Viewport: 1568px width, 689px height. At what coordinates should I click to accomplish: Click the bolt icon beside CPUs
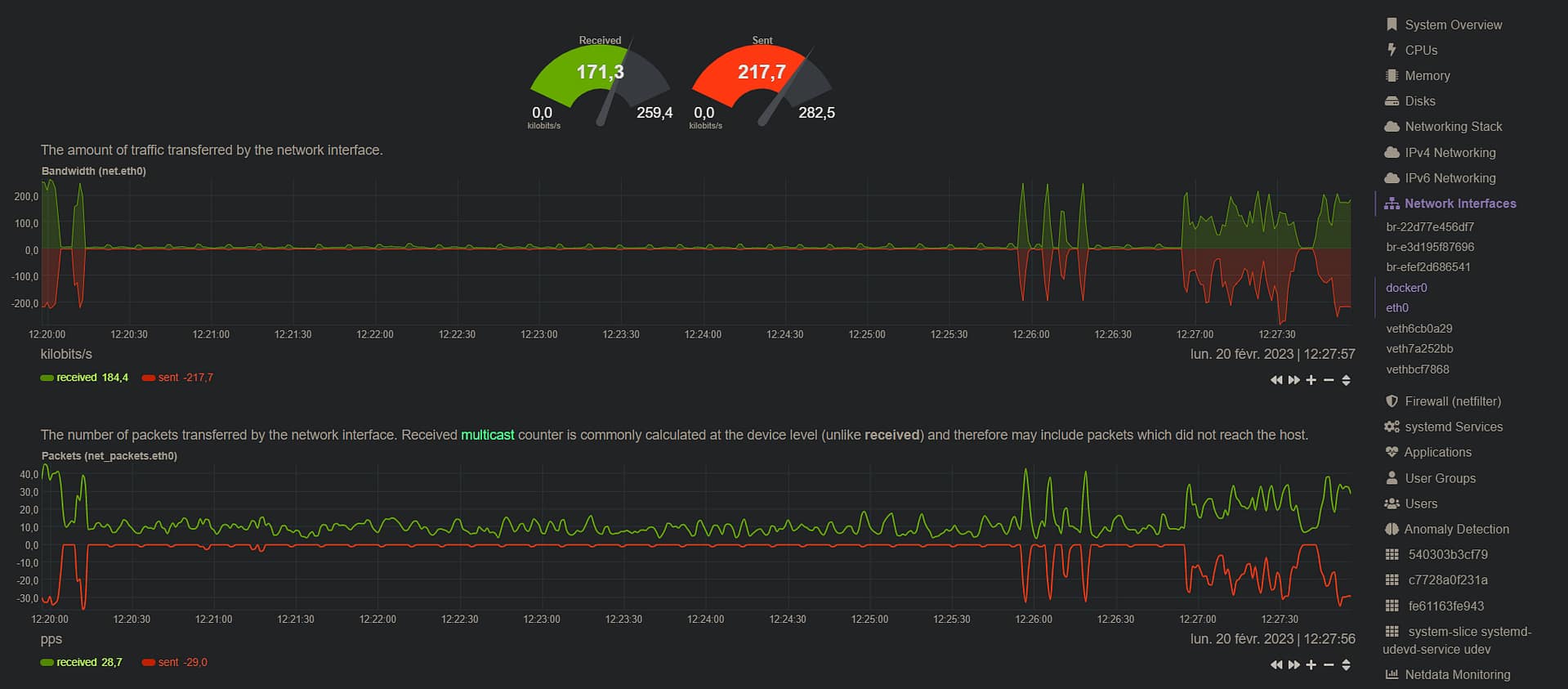pyautogui.click(x=1392, y=50)
